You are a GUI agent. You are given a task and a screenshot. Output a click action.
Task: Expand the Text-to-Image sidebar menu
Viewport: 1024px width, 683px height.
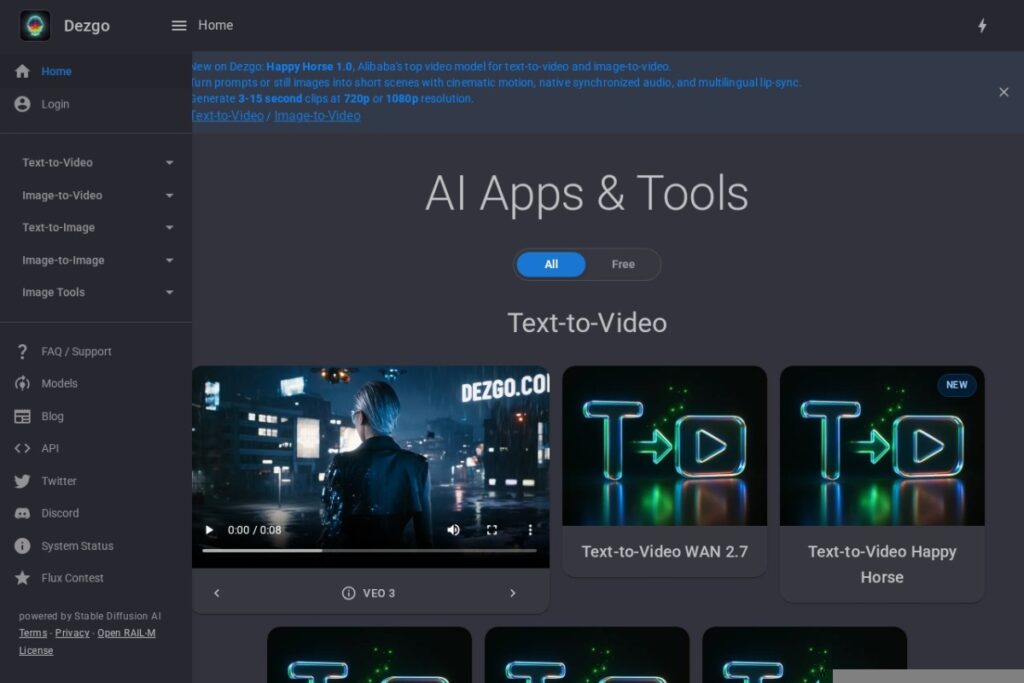(96, 227)
